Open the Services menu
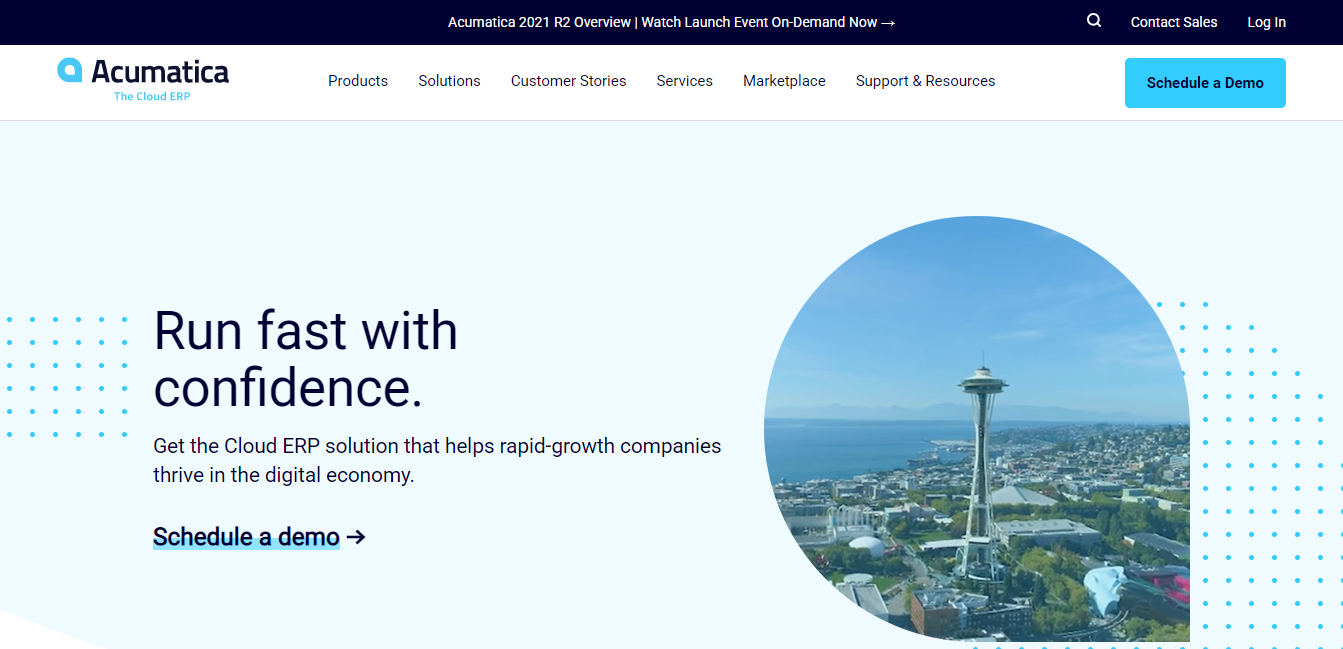This screenshot has width=1343, height=649. tap(684, 81)
